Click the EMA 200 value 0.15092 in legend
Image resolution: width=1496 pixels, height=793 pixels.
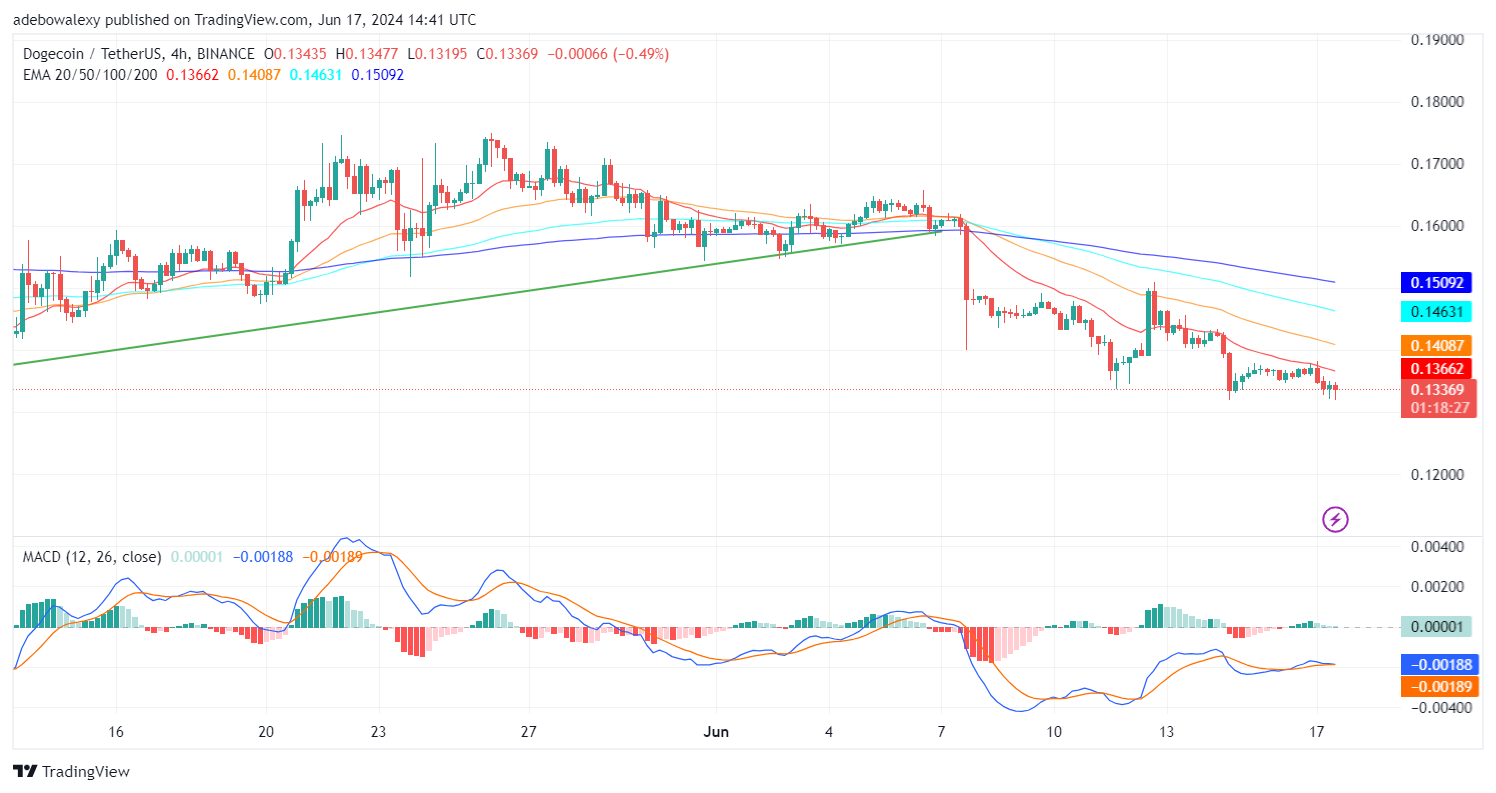(378, 74)
